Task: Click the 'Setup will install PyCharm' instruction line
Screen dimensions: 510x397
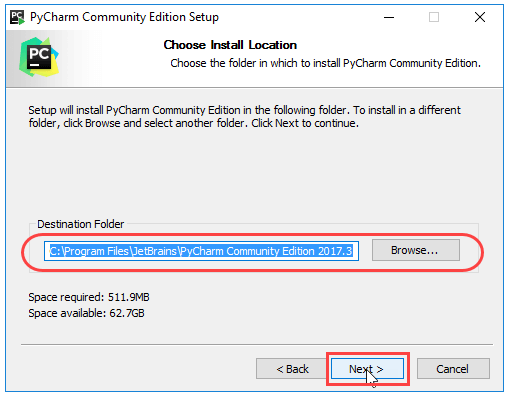Action: [244, 110]
